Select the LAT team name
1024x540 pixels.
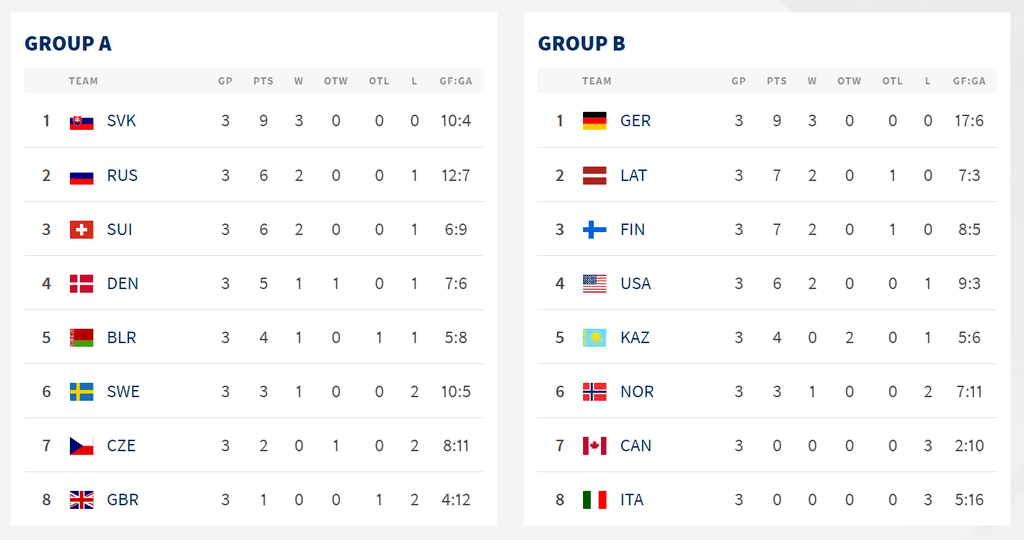(633, 176)
